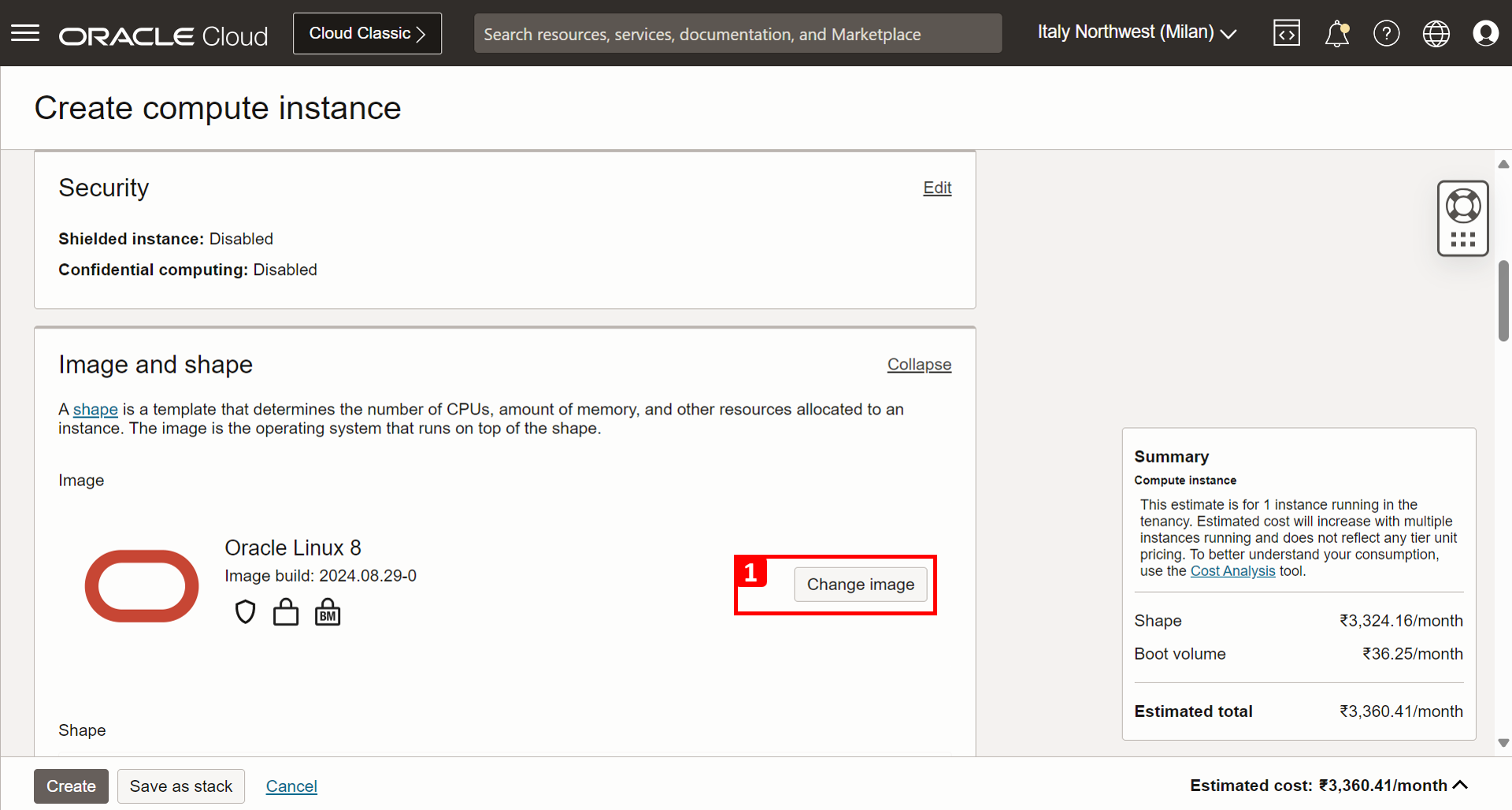
Task: Click the Summary heading in cost panel
Action: click(x=1172, y=457)
